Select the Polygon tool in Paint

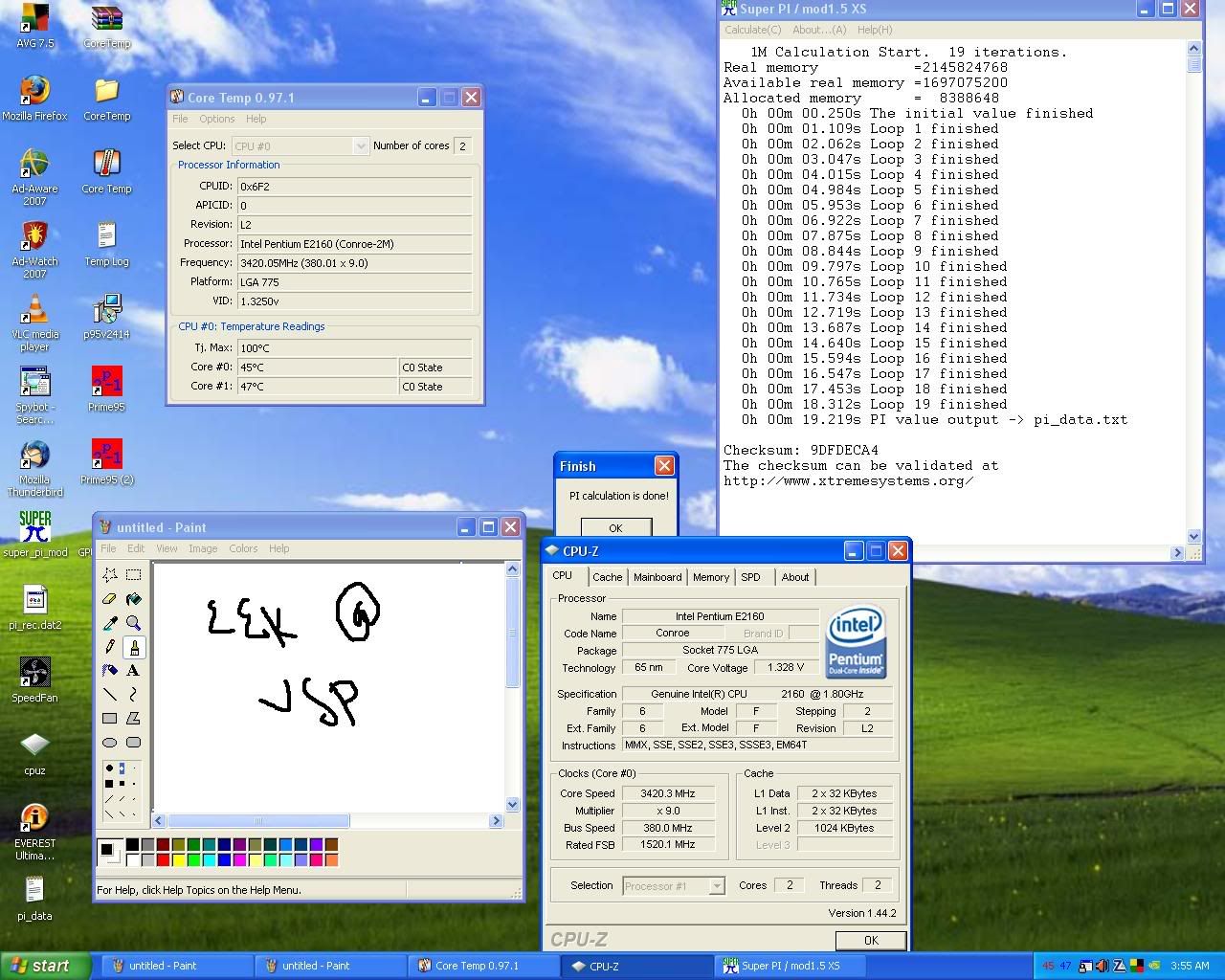pos(133,718)
